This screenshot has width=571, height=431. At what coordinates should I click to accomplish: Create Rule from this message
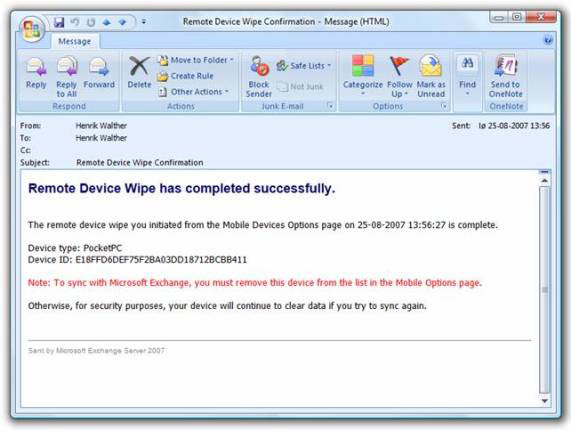(x=186, y=76)
